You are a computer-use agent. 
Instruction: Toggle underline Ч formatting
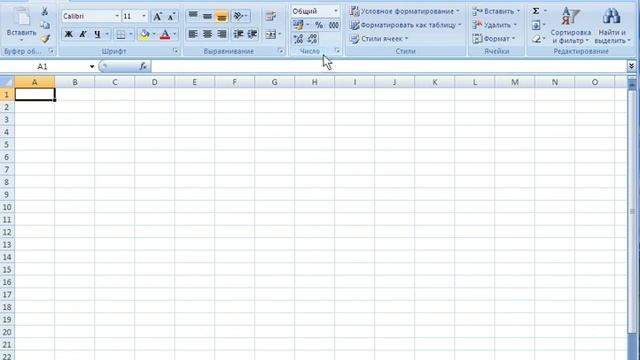pyautogui.click(x=97, y=34)
